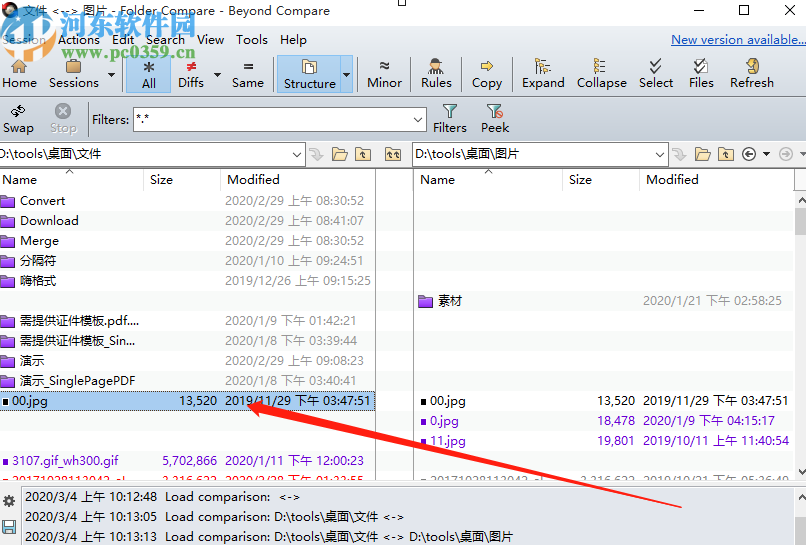Collapse all folders with Collapse
The image size is (806, 545).
coord(601,74)
